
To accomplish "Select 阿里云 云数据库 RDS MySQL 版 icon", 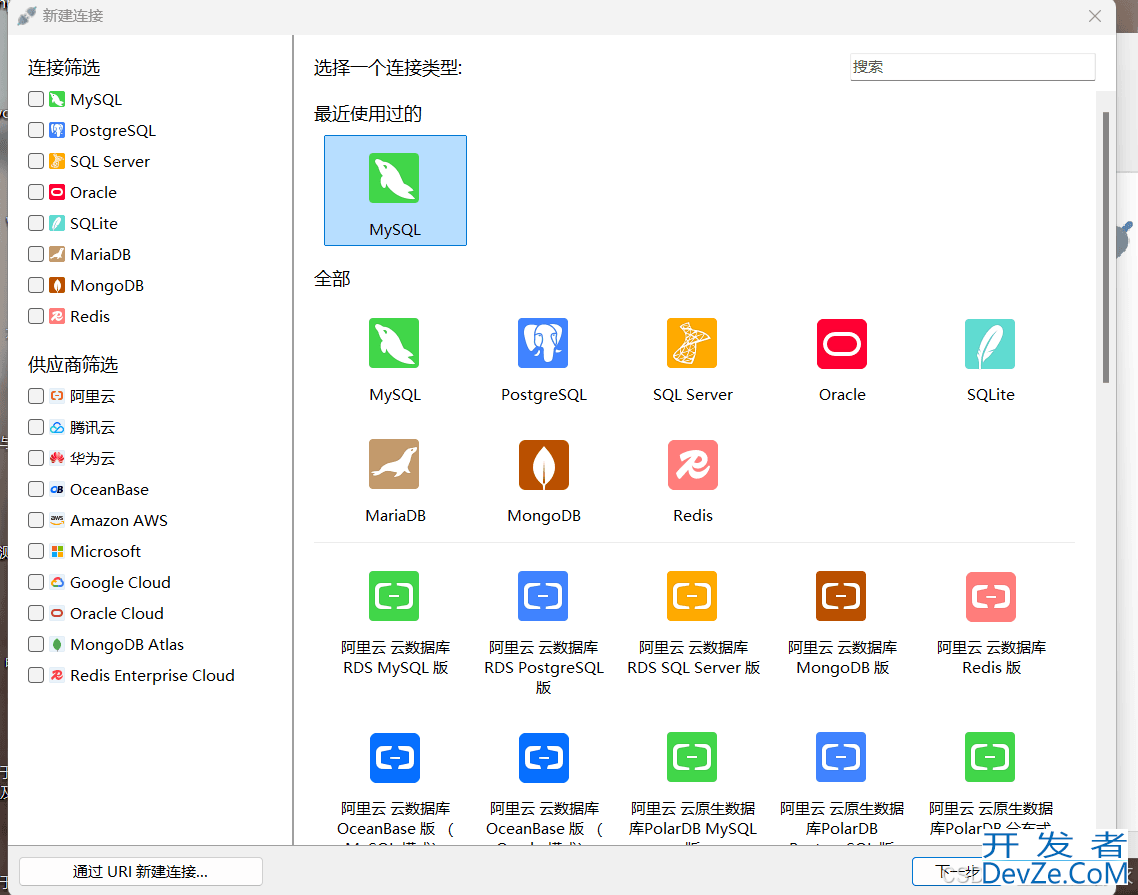I will click(394, 596).
